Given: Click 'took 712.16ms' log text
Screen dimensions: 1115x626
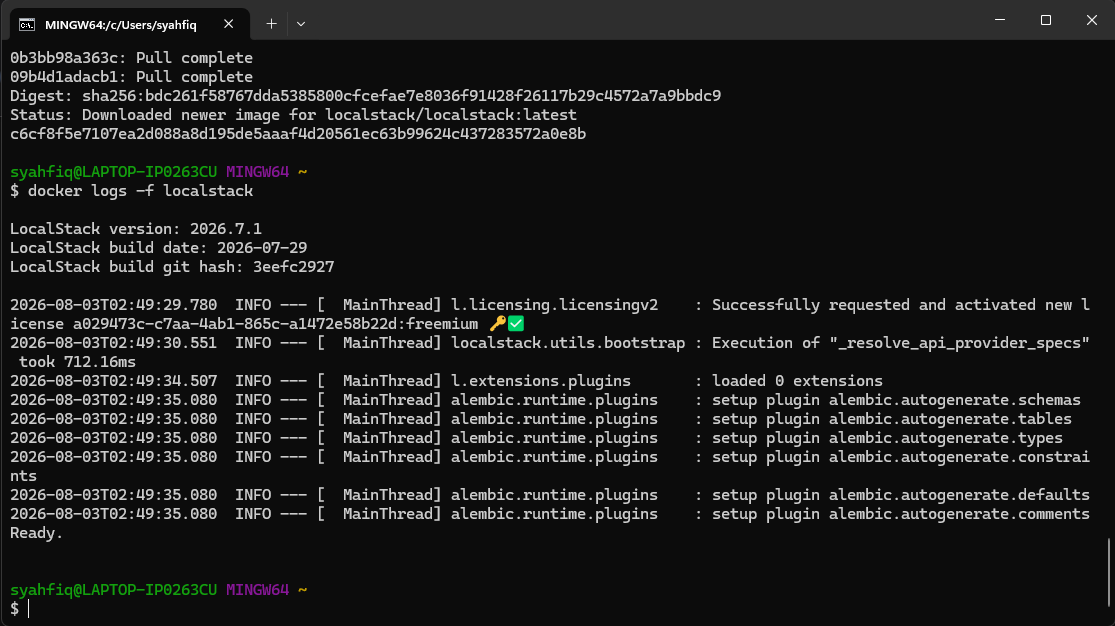Looking at the screenshot, I should tap(77, 362).
